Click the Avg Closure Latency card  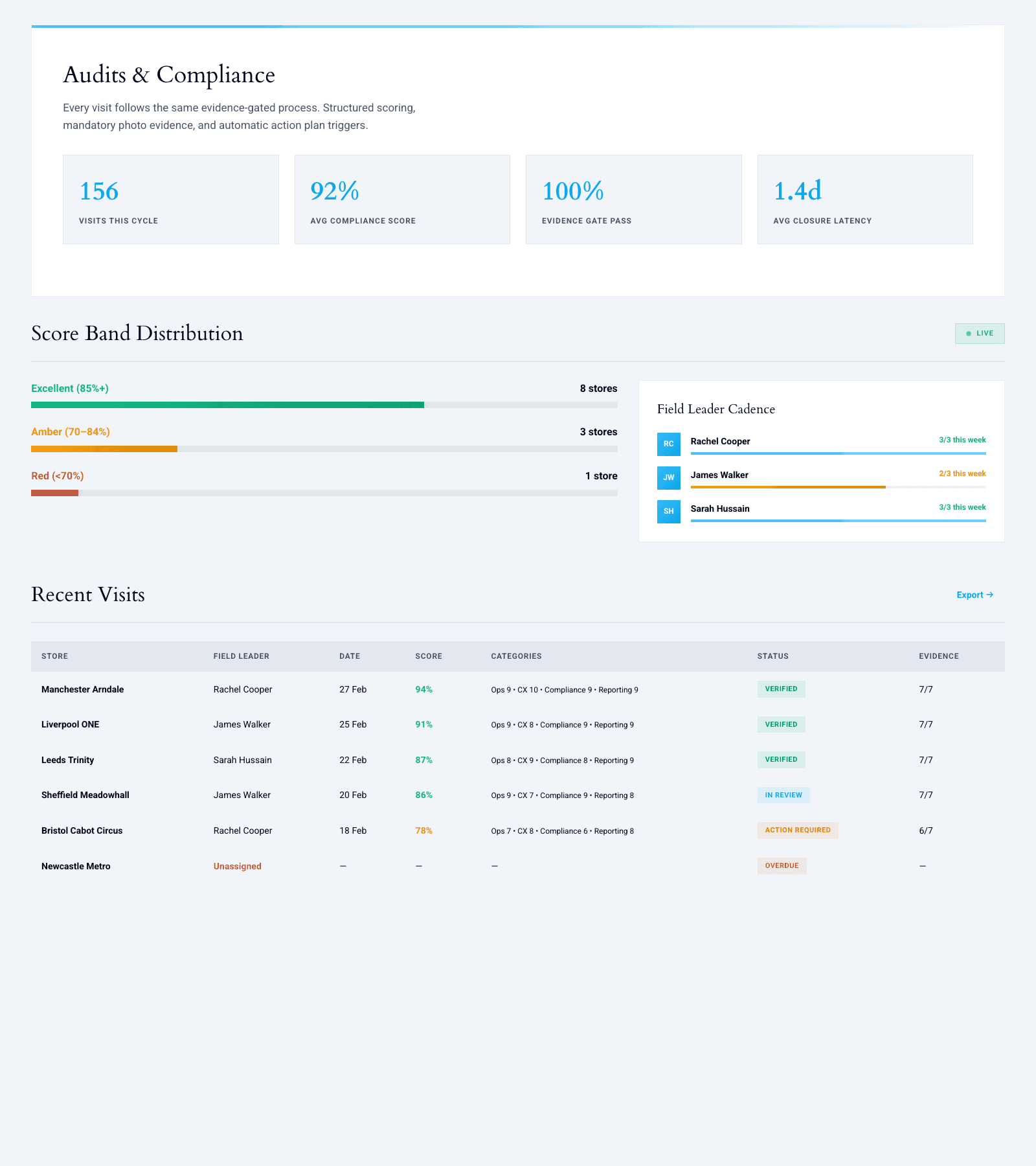point(864,200)
